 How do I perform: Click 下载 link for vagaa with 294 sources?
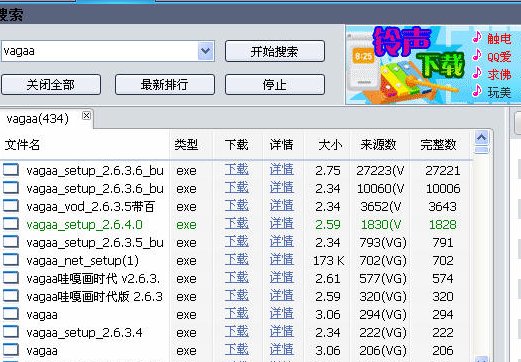click(236, 314)
